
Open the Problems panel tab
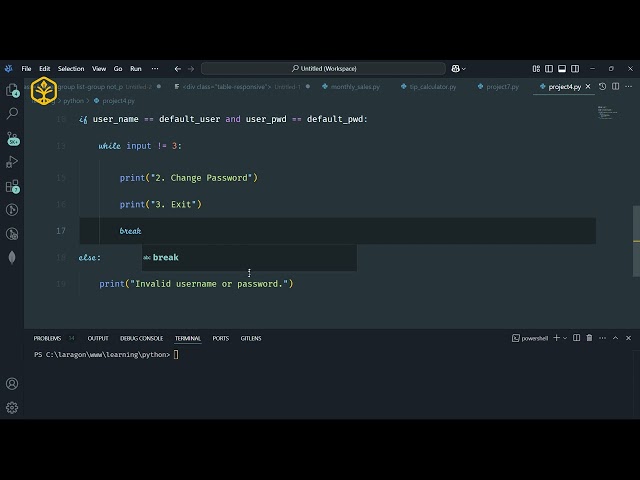[47, 338]
